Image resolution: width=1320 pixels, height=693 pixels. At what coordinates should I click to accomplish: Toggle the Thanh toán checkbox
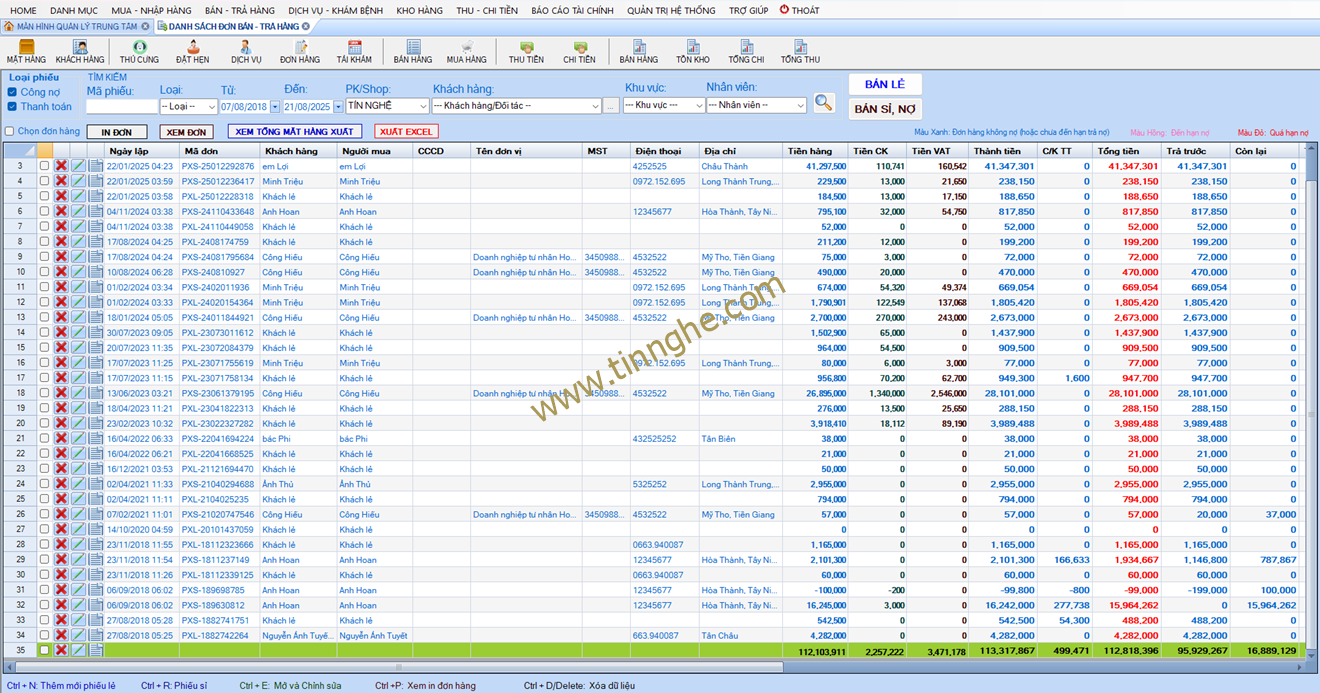click(12, 106)
